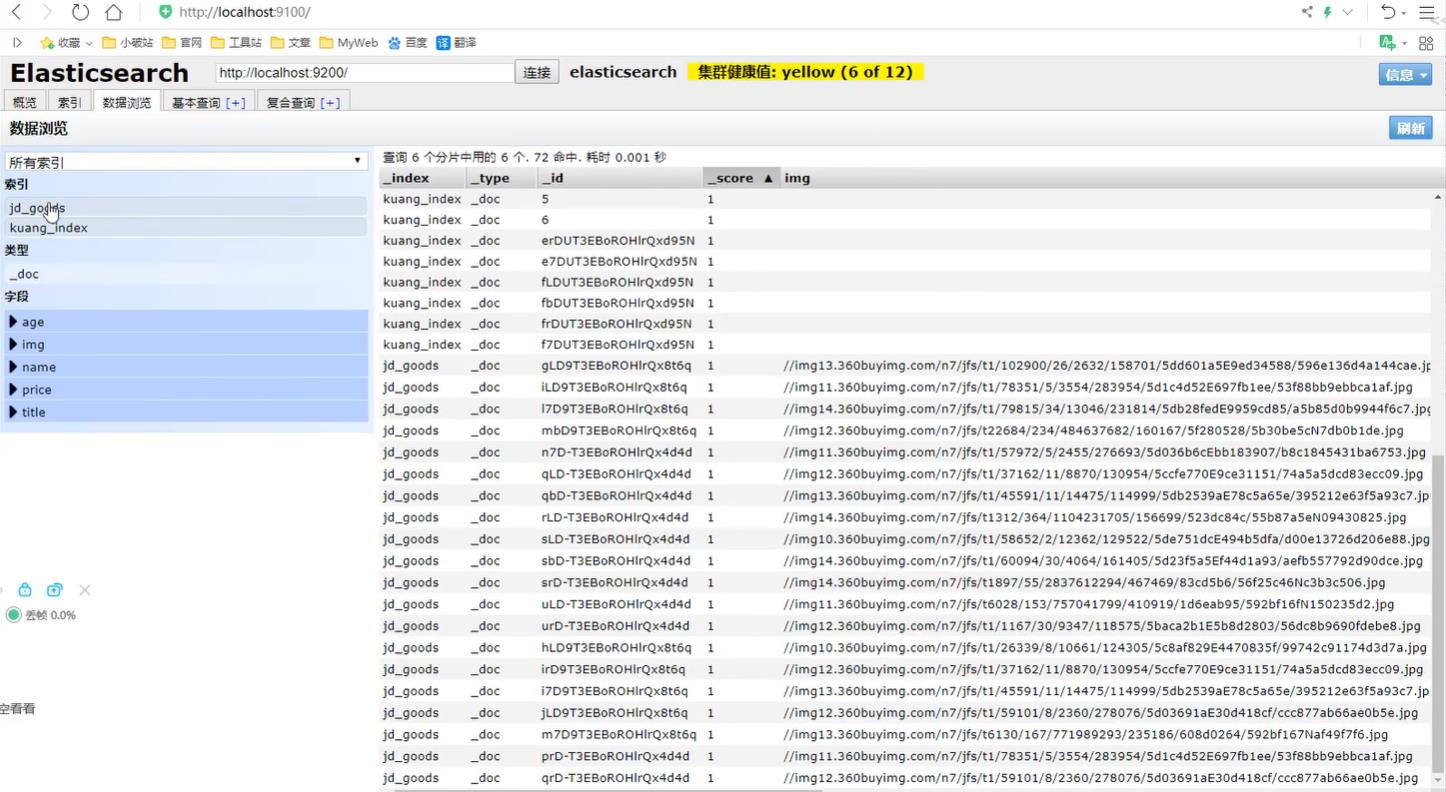This screenshot has height=792, width=1446.
Task: Click img URL ending 592bf16fN150235d2.jpg
Action: [1088, 604]
